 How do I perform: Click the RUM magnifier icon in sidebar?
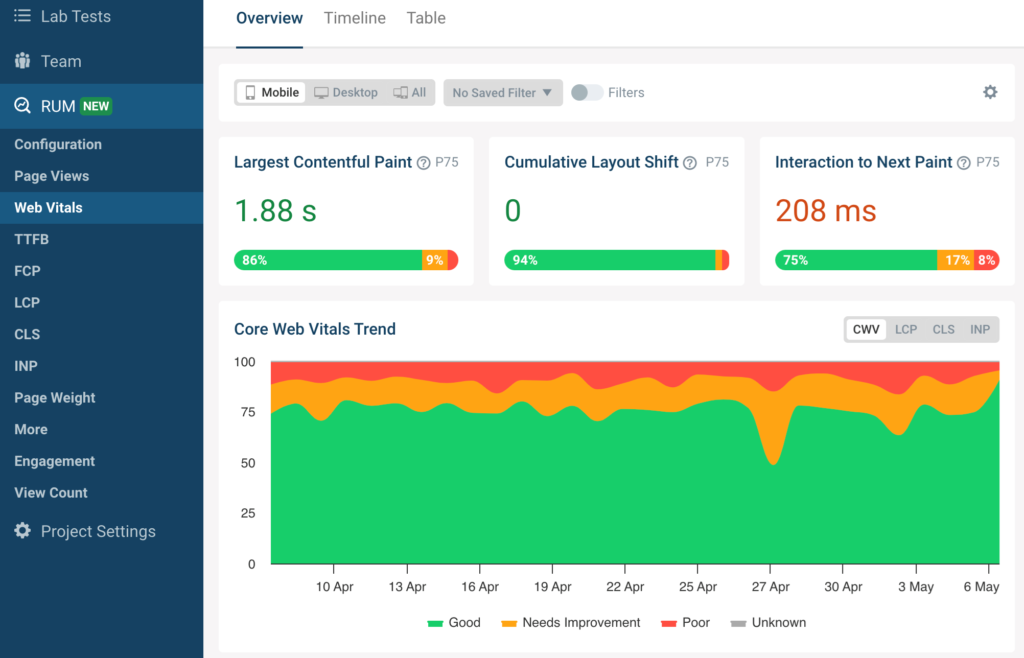22,107
